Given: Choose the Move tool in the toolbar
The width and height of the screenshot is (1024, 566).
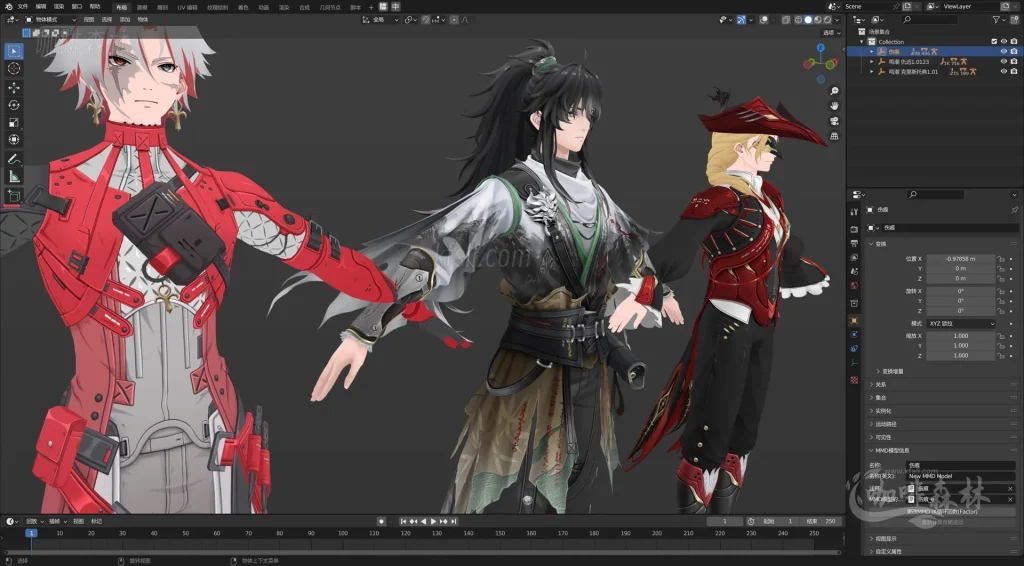Looking at the screenshot, I should coord(14,87).
